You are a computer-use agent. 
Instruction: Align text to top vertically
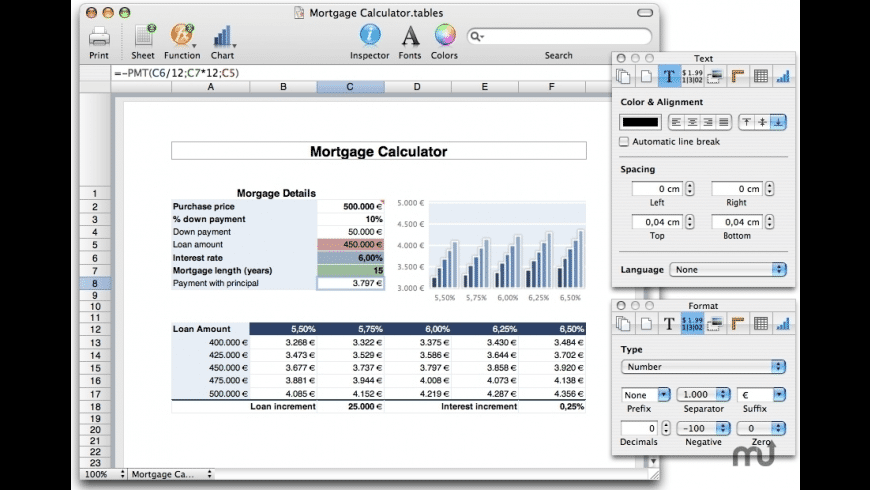coord(746,122)
